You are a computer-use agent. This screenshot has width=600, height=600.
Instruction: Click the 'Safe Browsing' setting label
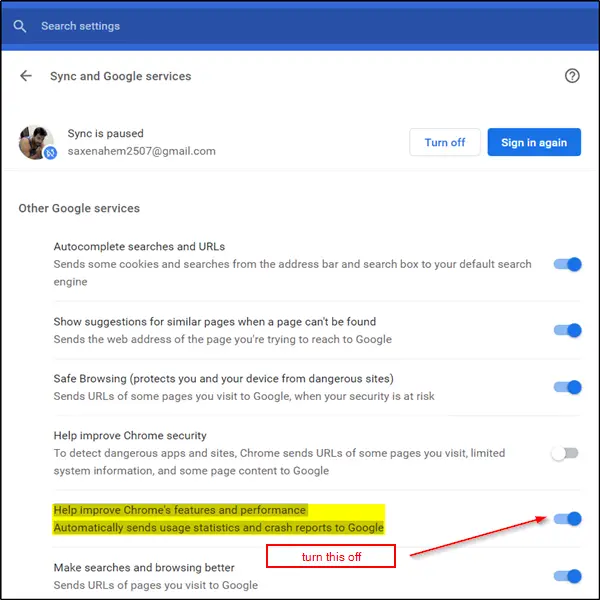coord(223,378)
